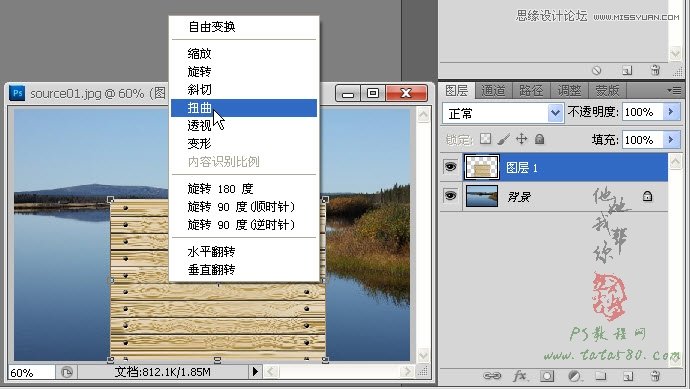Open the Layers panel options menu icon
This screenshot has width=690, height=389.
coord(674,90)
